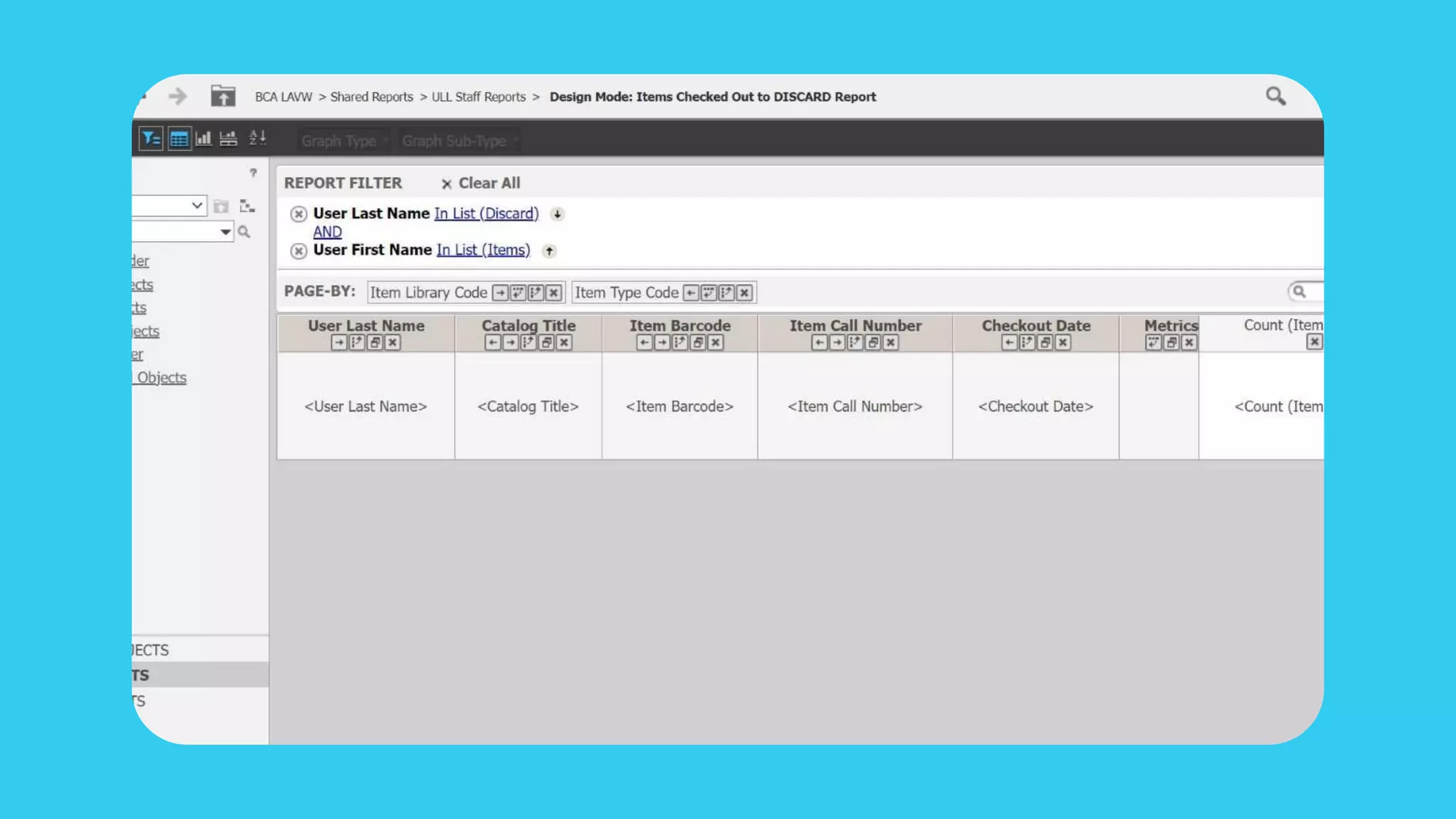Open the Graph Sub-Type dropdown
Screen dimensions: 1456x819
point(459,141)
